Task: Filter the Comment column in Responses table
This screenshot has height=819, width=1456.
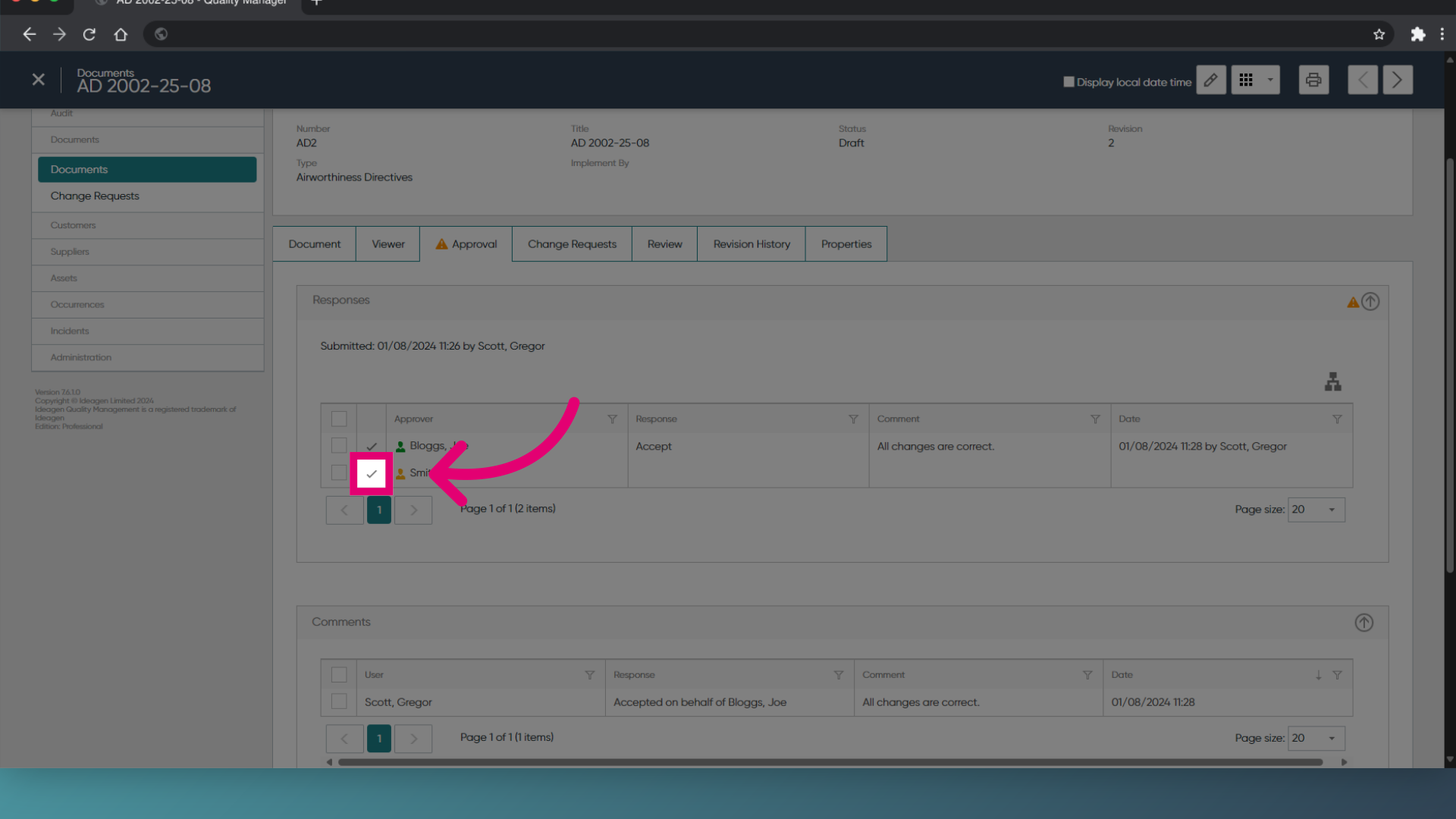Action: (1095, 419)
